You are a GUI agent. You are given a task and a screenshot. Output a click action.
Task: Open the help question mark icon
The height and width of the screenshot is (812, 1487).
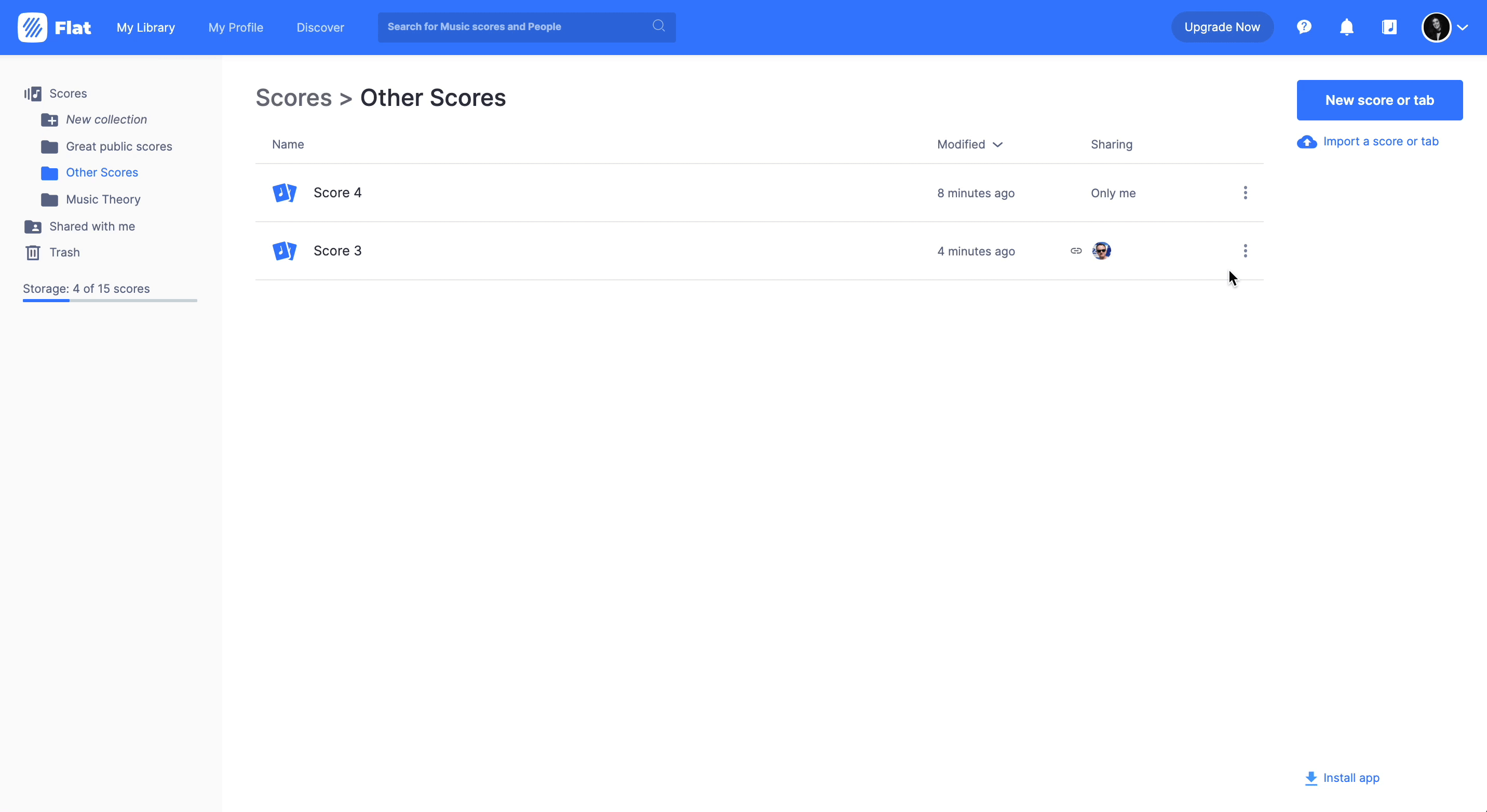coord(1304,26)
